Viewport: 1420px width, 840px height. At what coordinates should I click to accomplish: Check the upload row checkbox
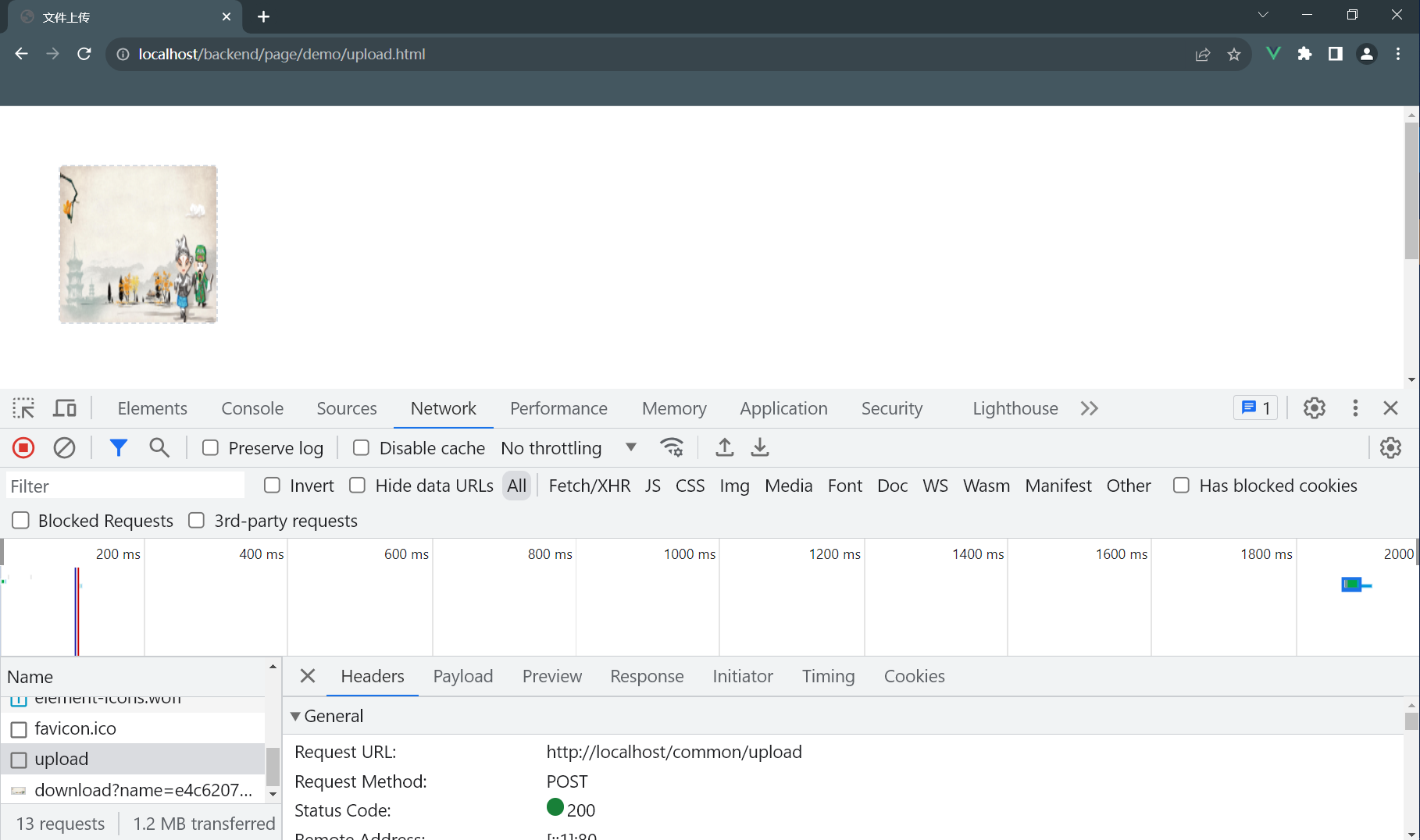point(19,760)
